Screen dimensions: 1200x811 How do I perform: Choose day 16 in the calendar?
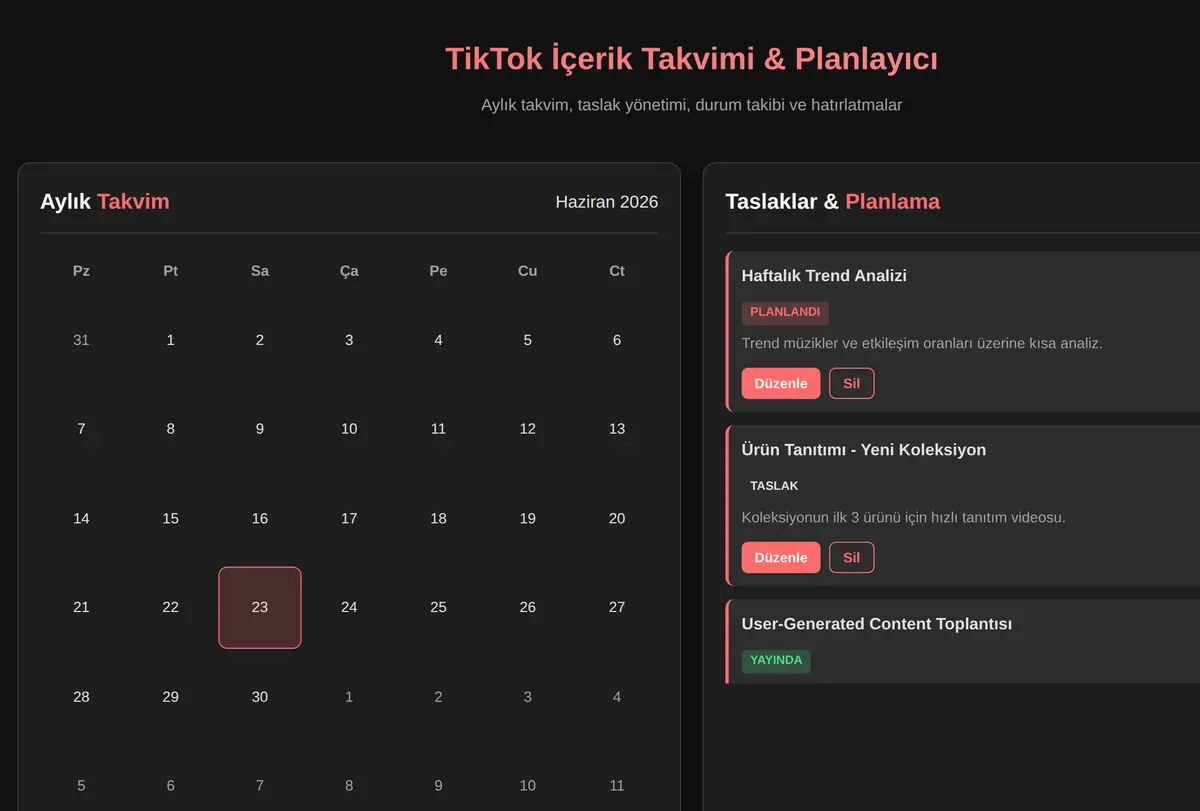click(x=260, y=518)
